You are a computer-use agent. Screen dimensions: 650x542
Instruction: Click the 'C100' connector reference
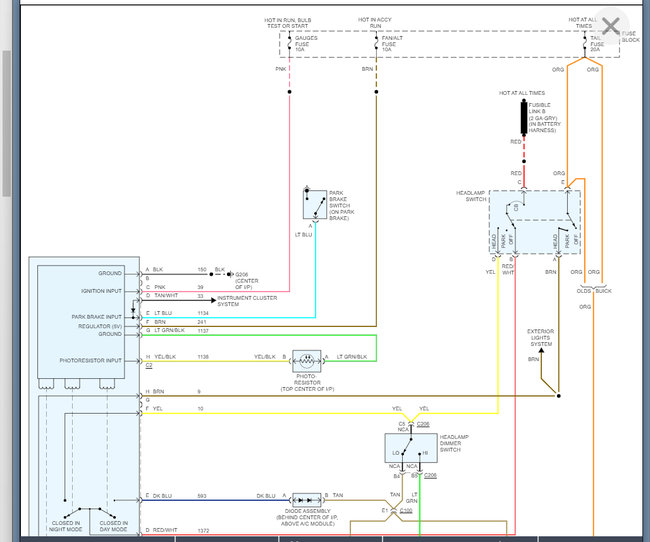pos(406,510)
